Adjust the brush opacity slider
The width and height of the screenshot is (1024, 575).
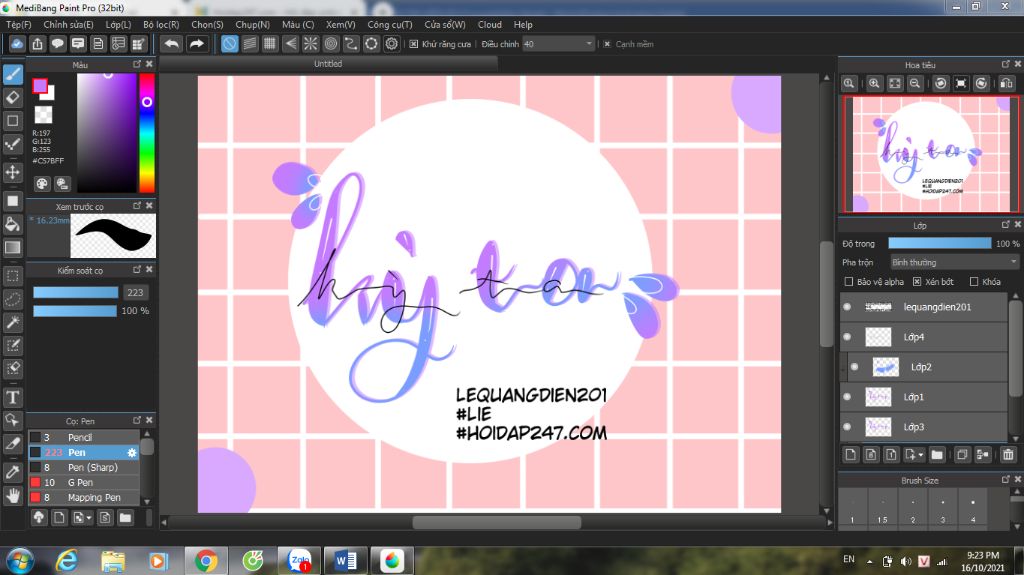(x=76, y=311)
